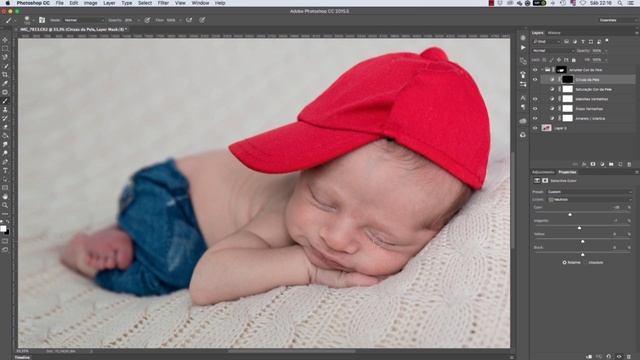Select the Manchas Vermelhas layer name
Viewport: 640px width, 360px height.
click(x=591, y=99)
